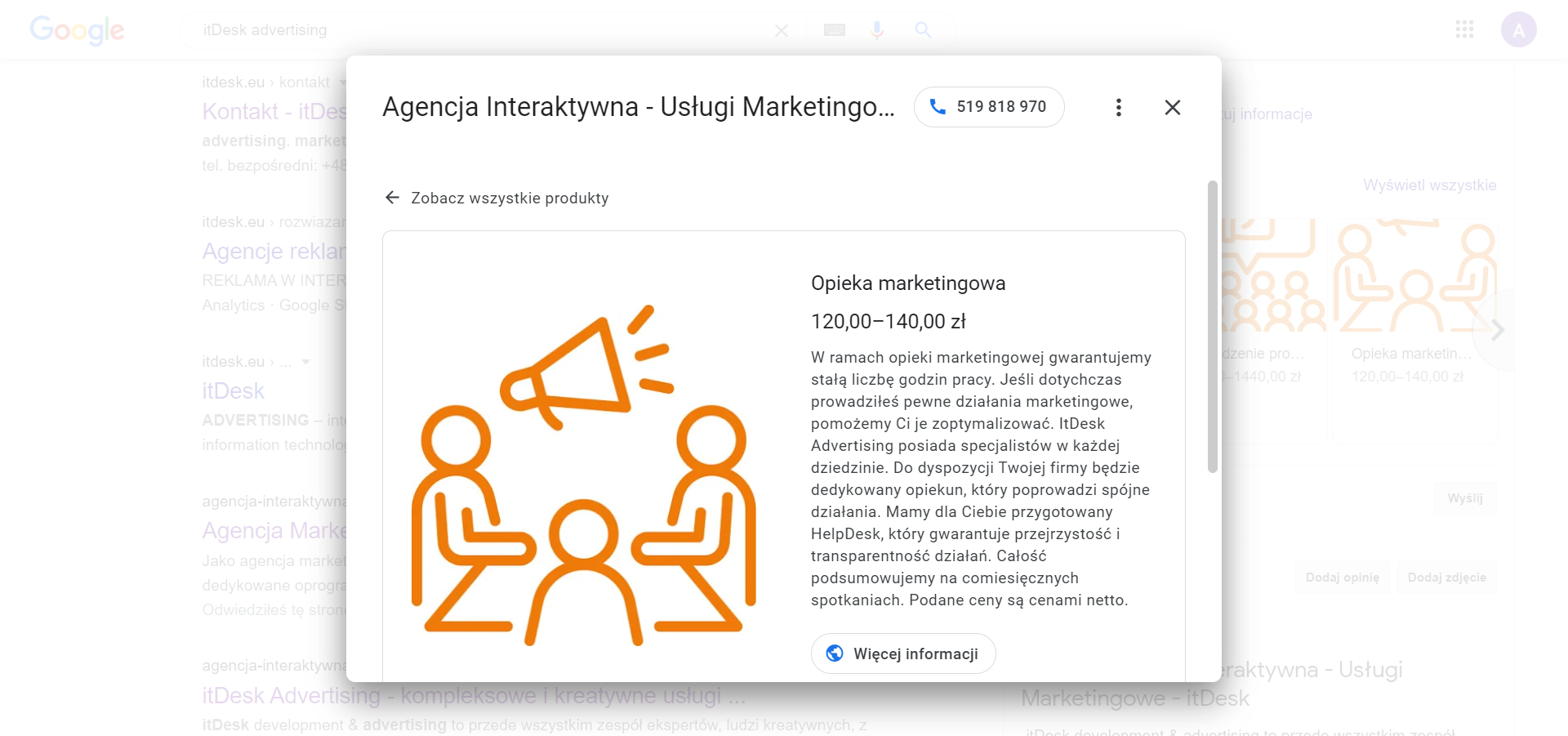Open 'itDesk Advertising - kompleksowe' result

click(474, 696)
